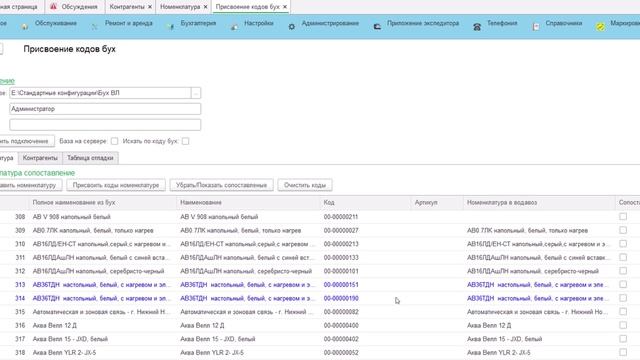Click Очистить коды button
Image resolution: width=640 pixels, height=360 pixels.
[x=305, y=185]
